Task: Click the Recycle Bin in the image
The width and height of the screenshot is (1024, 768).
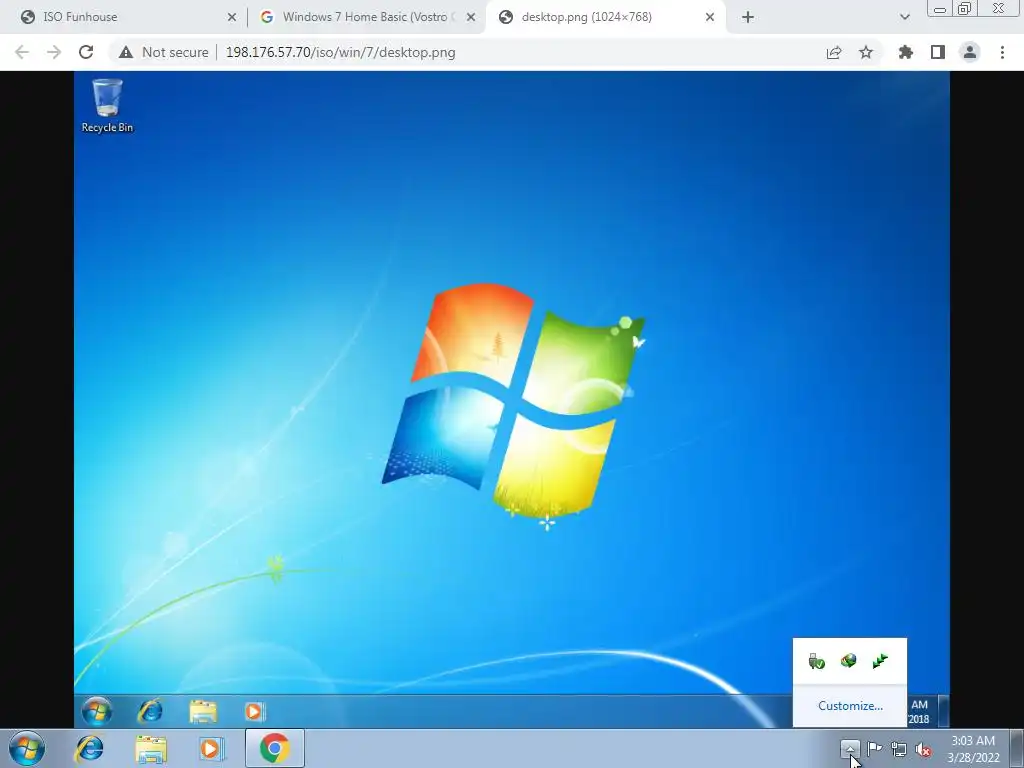Action: pyautogui.click(x=107, y=106)
